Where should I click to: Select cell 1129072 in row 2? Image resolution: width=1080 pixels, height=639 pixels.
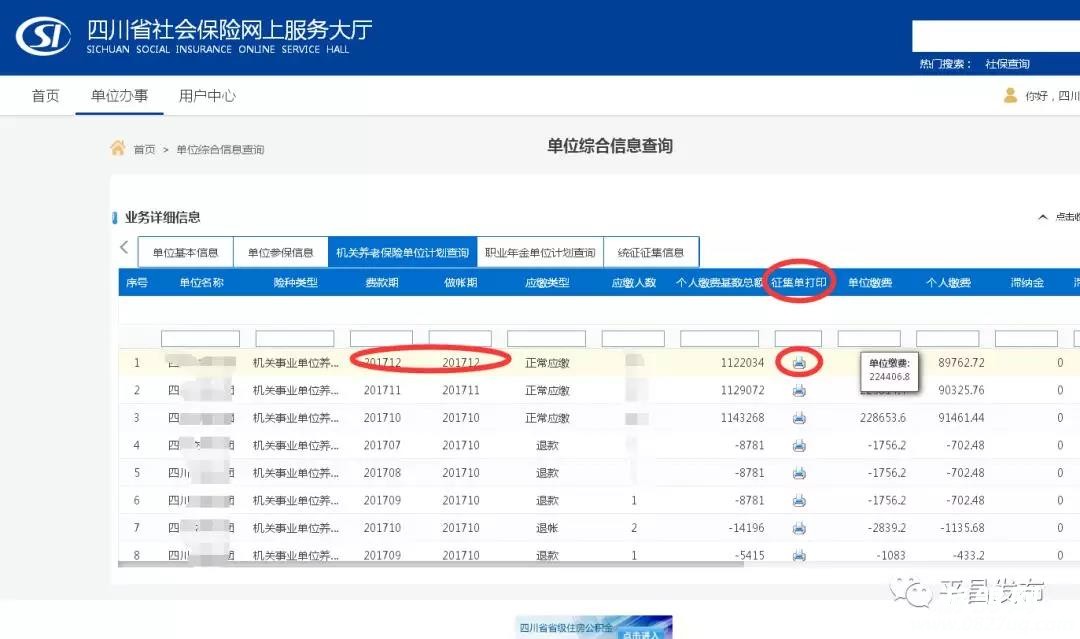coord(742,390)
